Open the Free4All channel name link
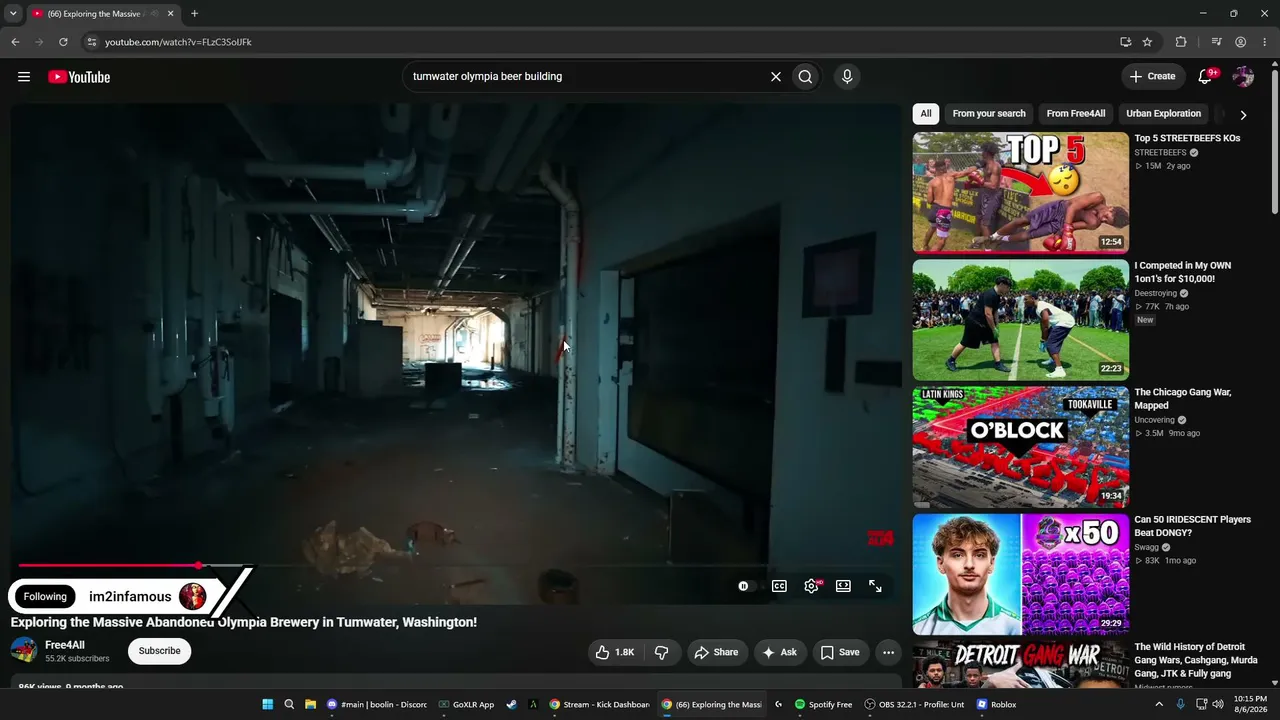Viewport: 1280px width, 720px height. [x=65, y=645]
